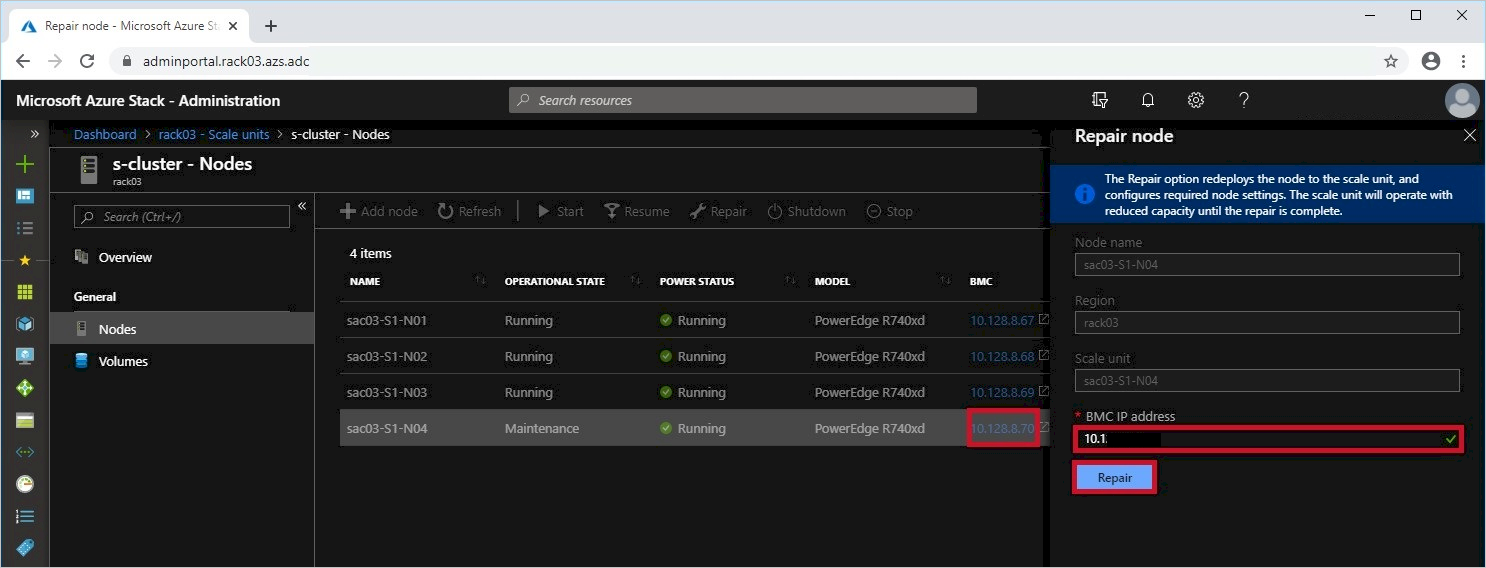This screenshot has height=568, width=1486.
Task: Click the Search resources box
Action: coord(743,100)
